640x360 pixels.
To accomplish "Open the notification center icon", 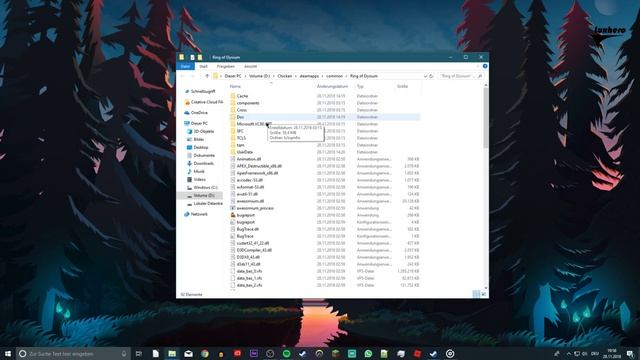I will (631, 353).
